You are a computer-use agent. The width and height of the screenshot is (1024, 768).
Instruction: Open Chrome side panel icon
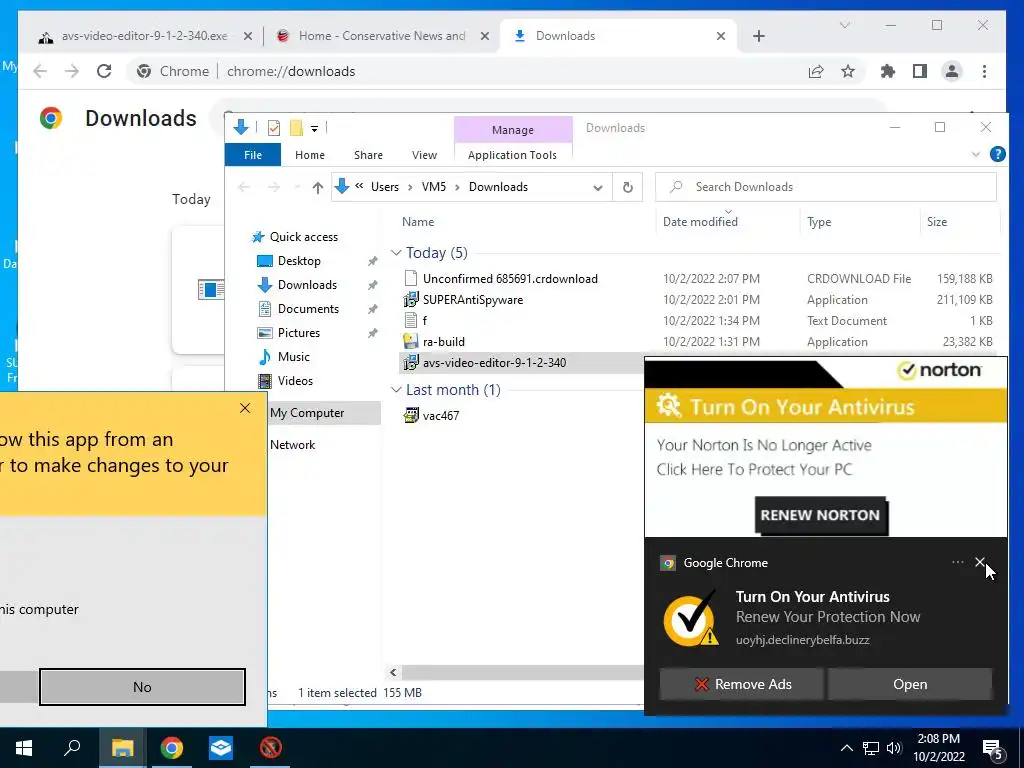pyautogui.click(x=920, y=71)
